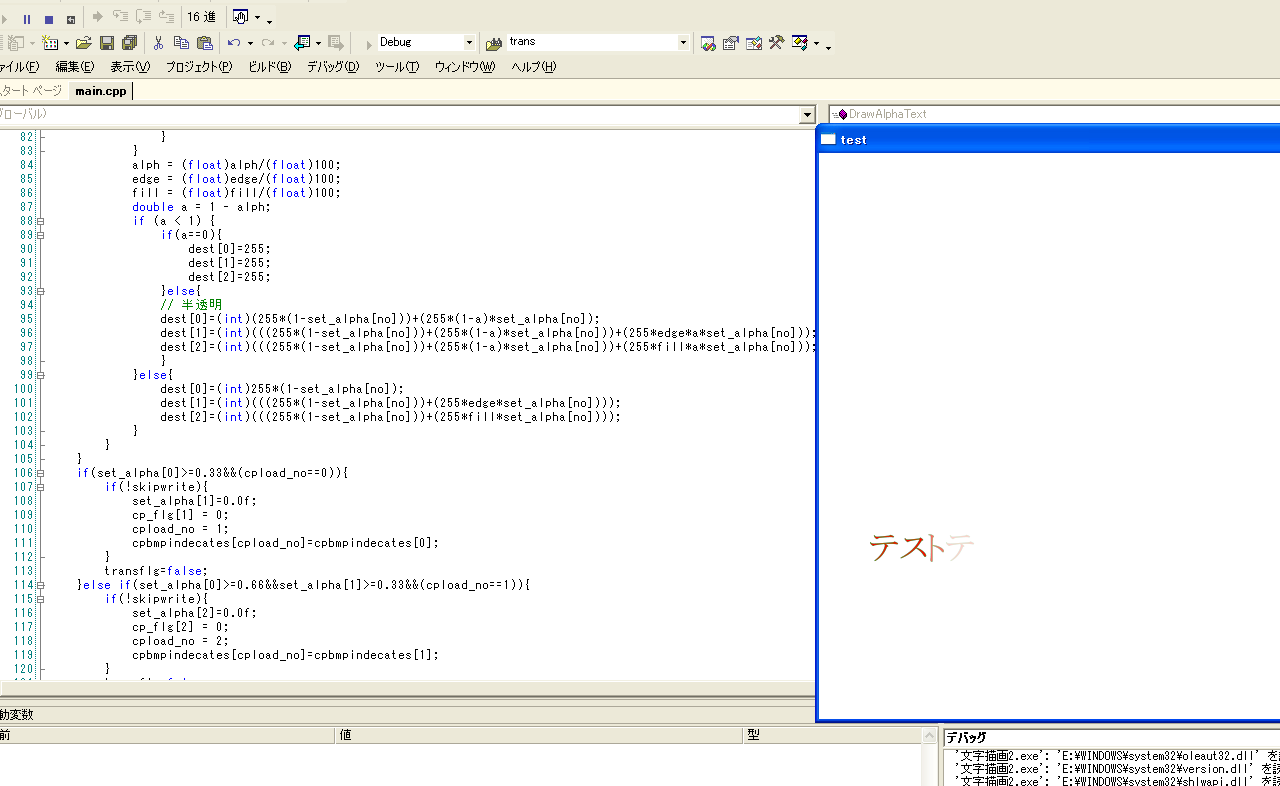The image size is (1280, 786).
Task: Toggle hexadecimal display (16 進) button
Action: click(201, 17)
